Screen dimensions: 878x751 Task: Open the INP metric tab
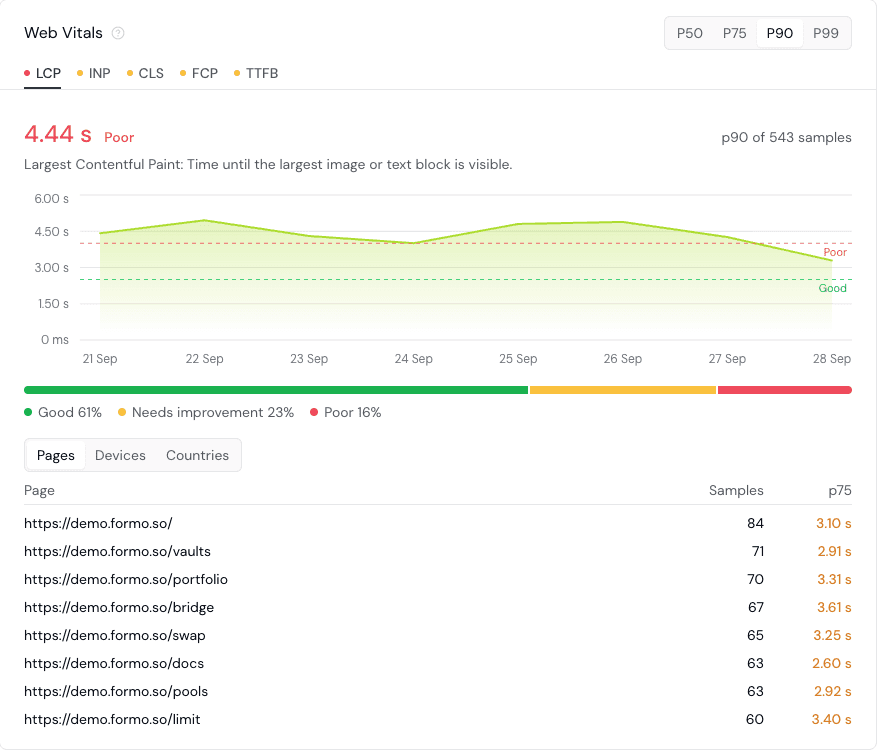[94, 73]
